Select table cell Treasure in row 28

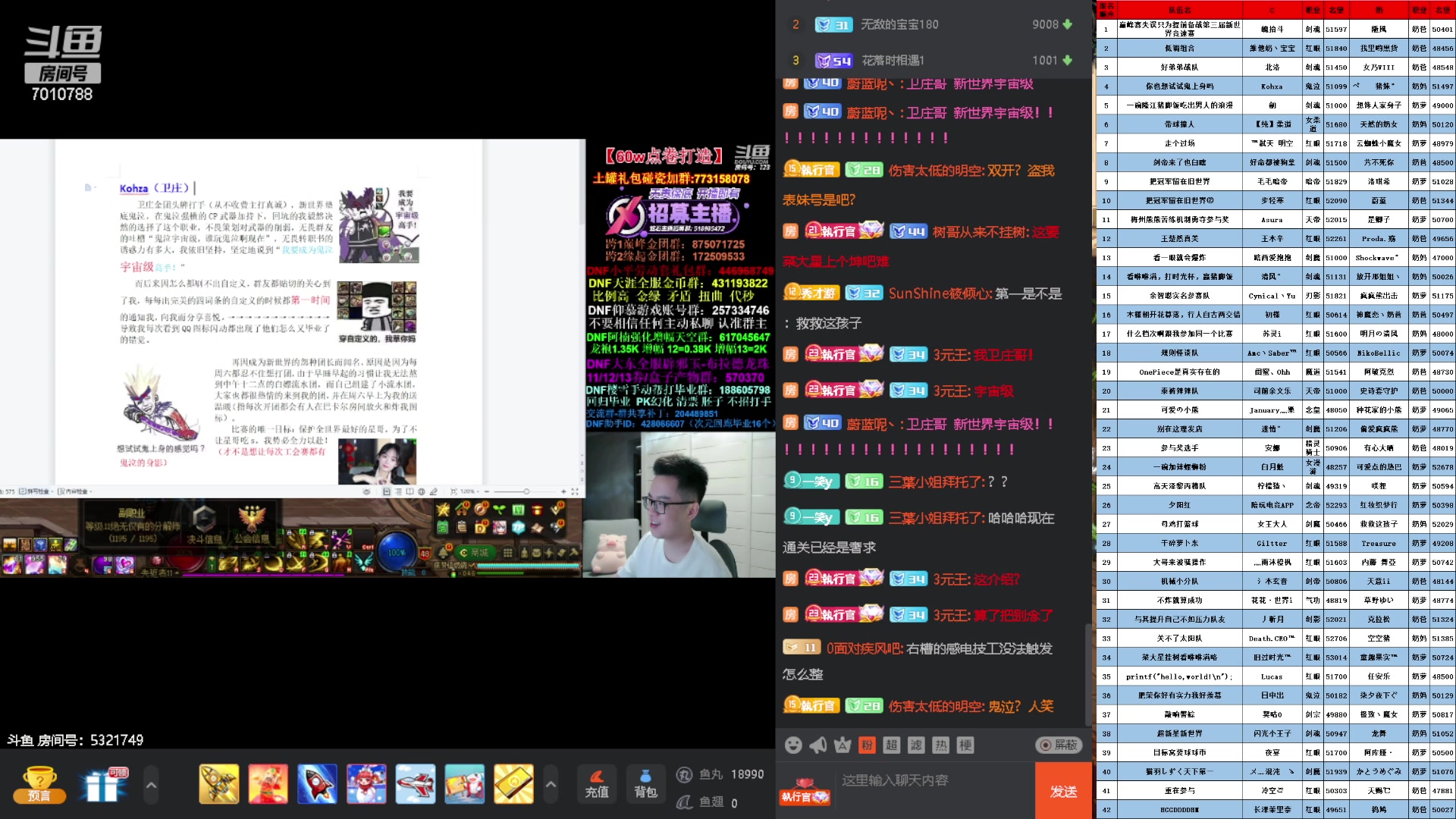click(1379, 544)
